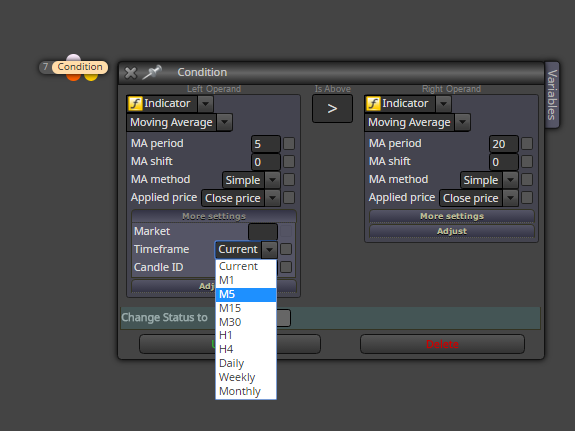Tick the left Applied price checkbox
The width and height of the screenshot is (575, 431).
[289, 197]
